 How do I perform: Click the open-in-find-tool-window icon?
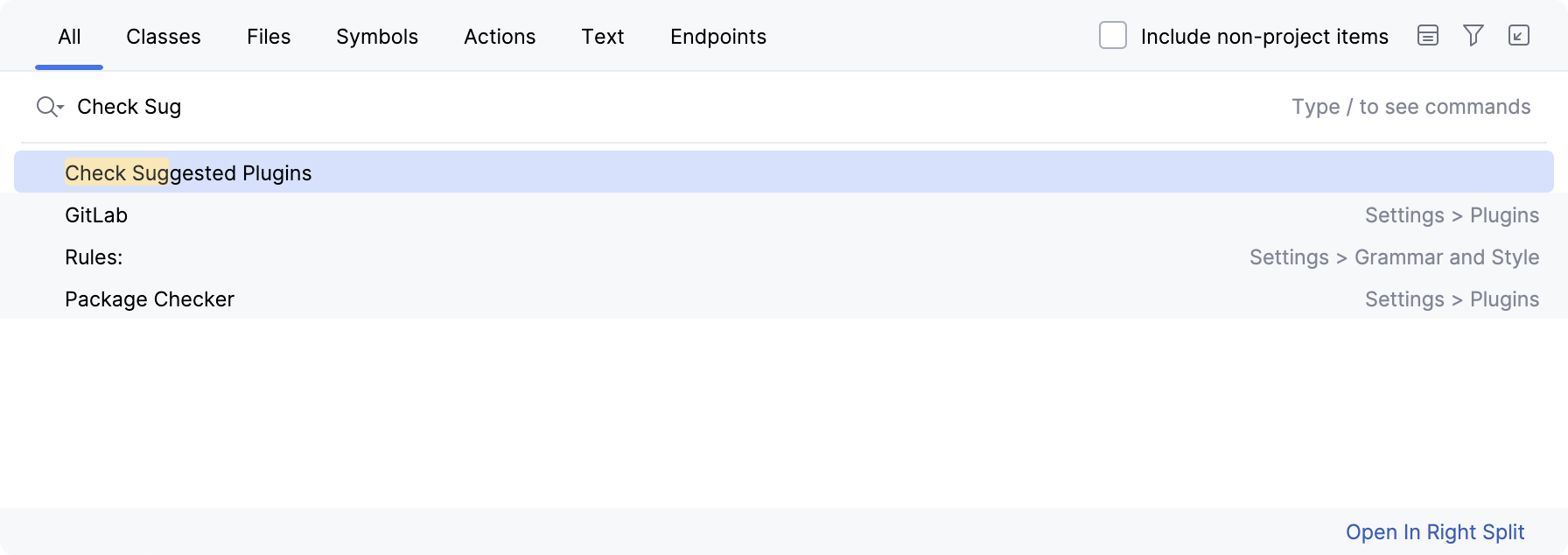coord(1520,36)
